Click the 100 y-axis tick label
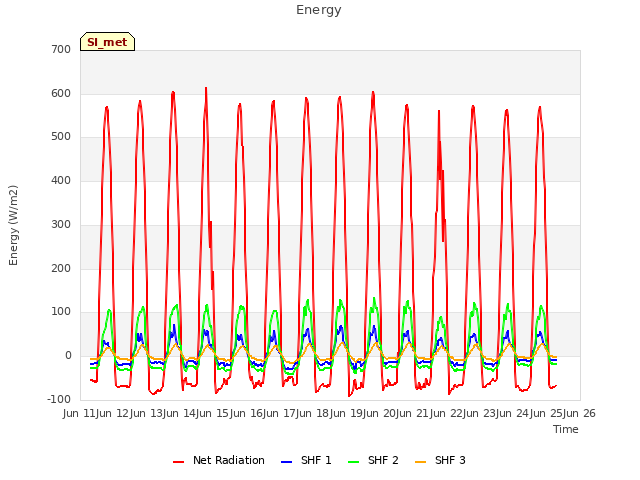The image size is (640, 480). pos(61,312)
